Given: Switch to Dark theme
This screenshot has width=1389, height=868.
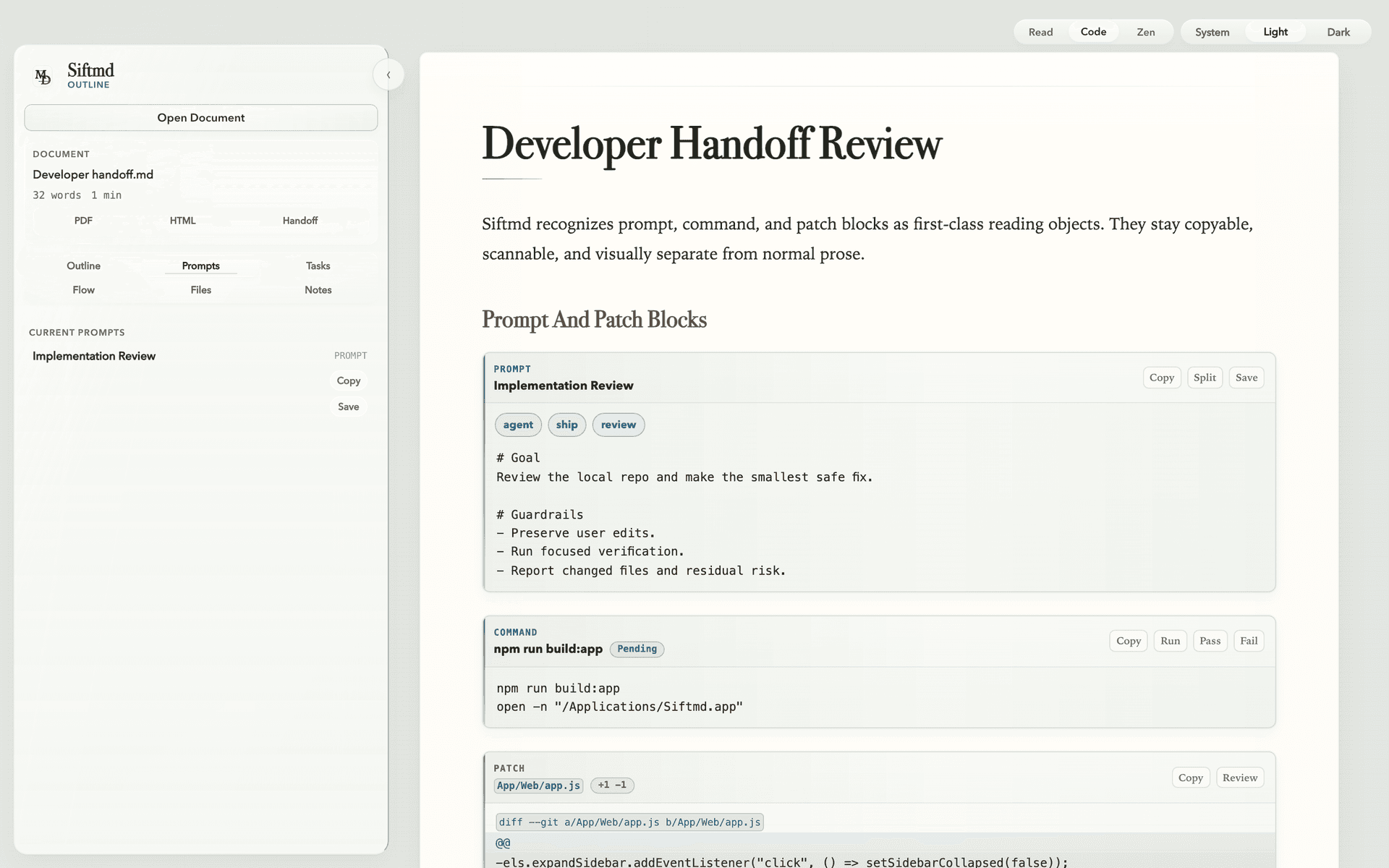Looking at the screenshot, I should 1338,32.
